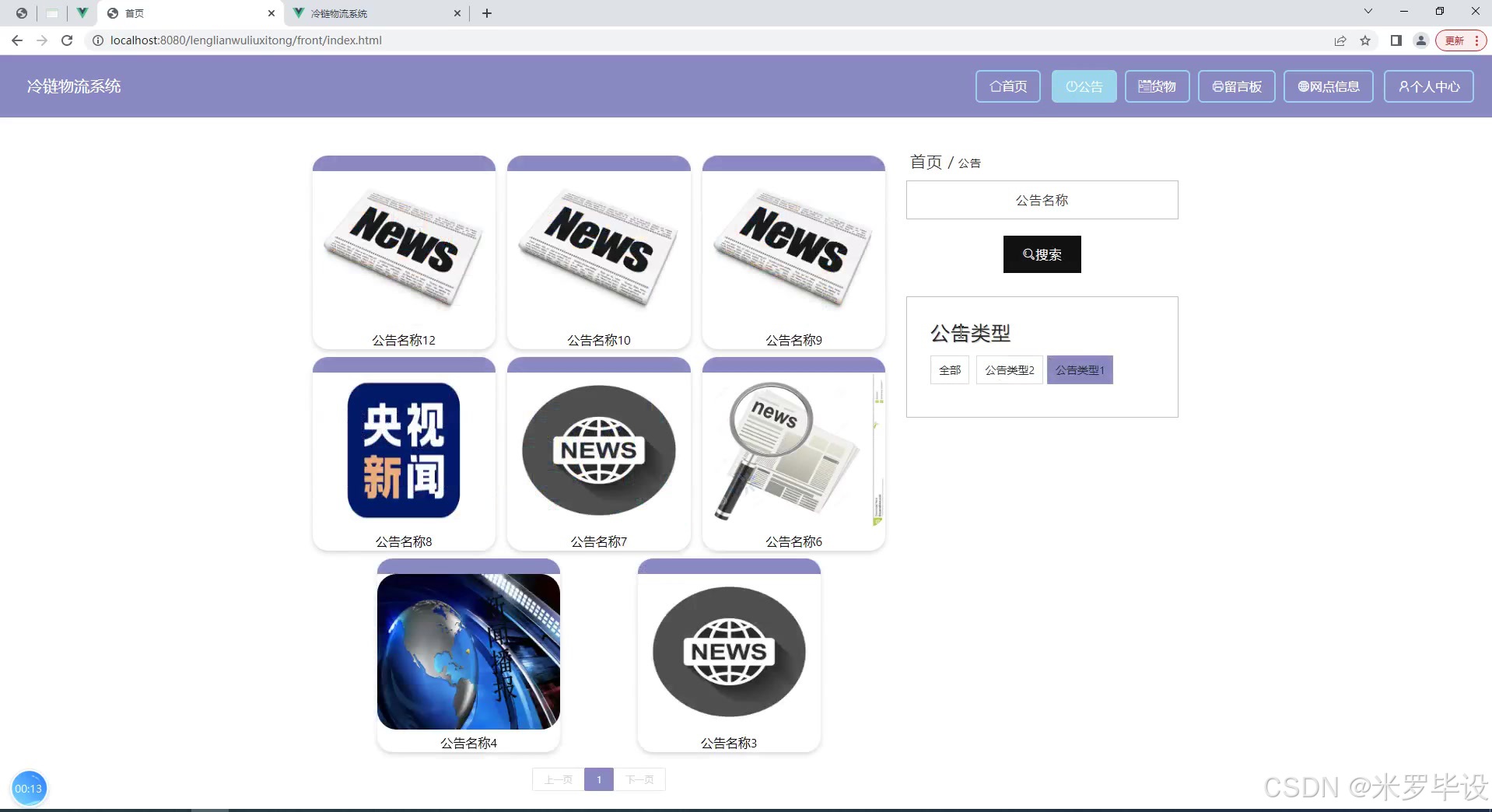This screenshot has width=1492, height=812.
Task: Click page 1 in pagination
Action: 599,779
